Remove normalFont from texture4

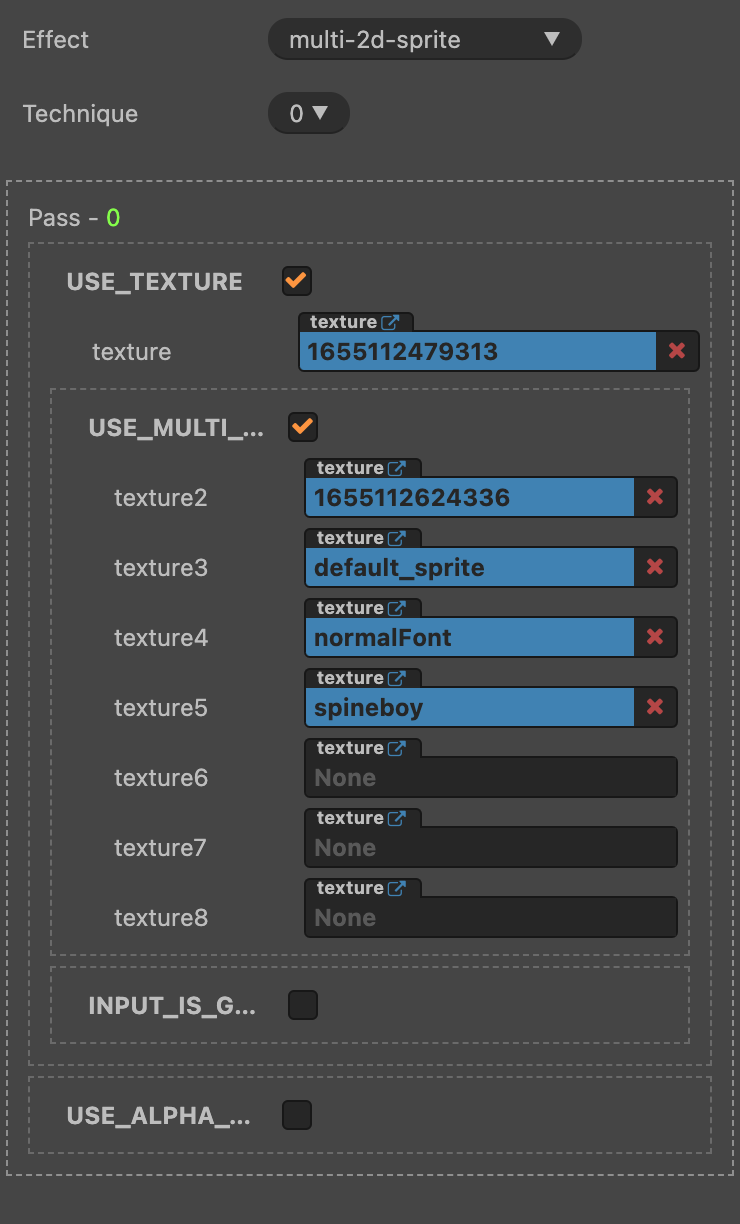coord(655,637)
